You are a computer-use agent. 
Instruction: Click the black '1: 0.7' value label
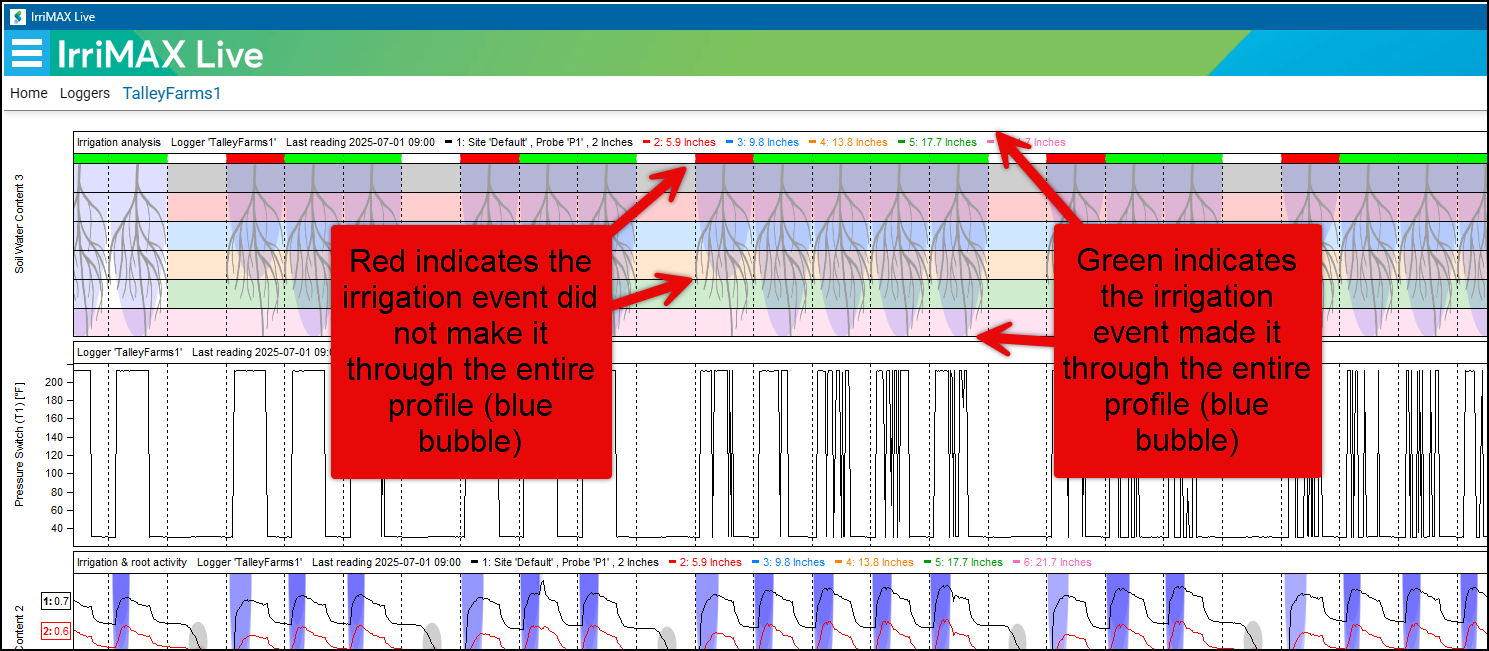pos(55,600)
